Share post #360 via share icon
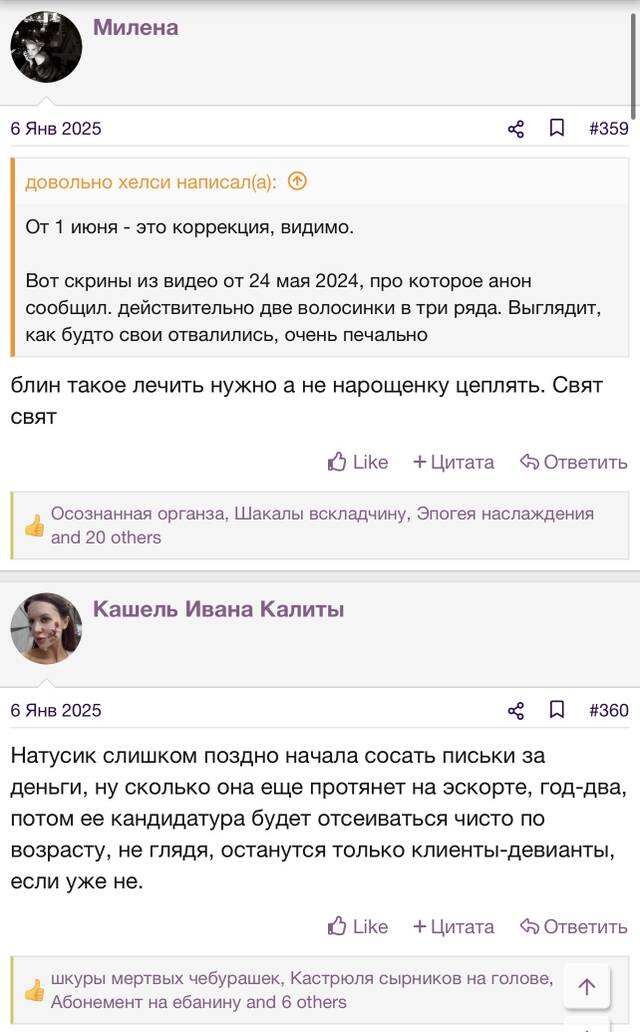 (516, 710)
